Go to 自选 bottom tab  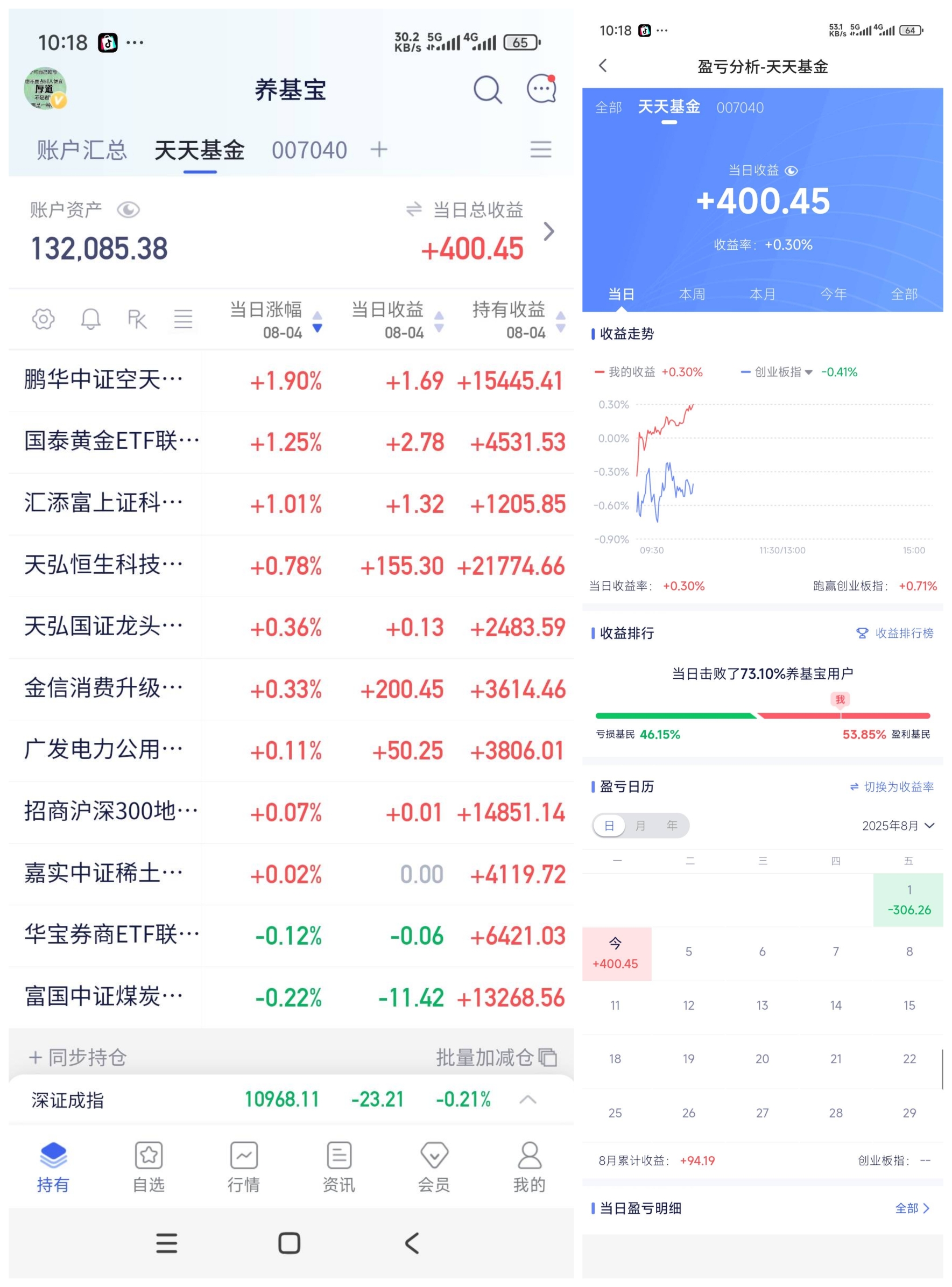point(149,1166)
